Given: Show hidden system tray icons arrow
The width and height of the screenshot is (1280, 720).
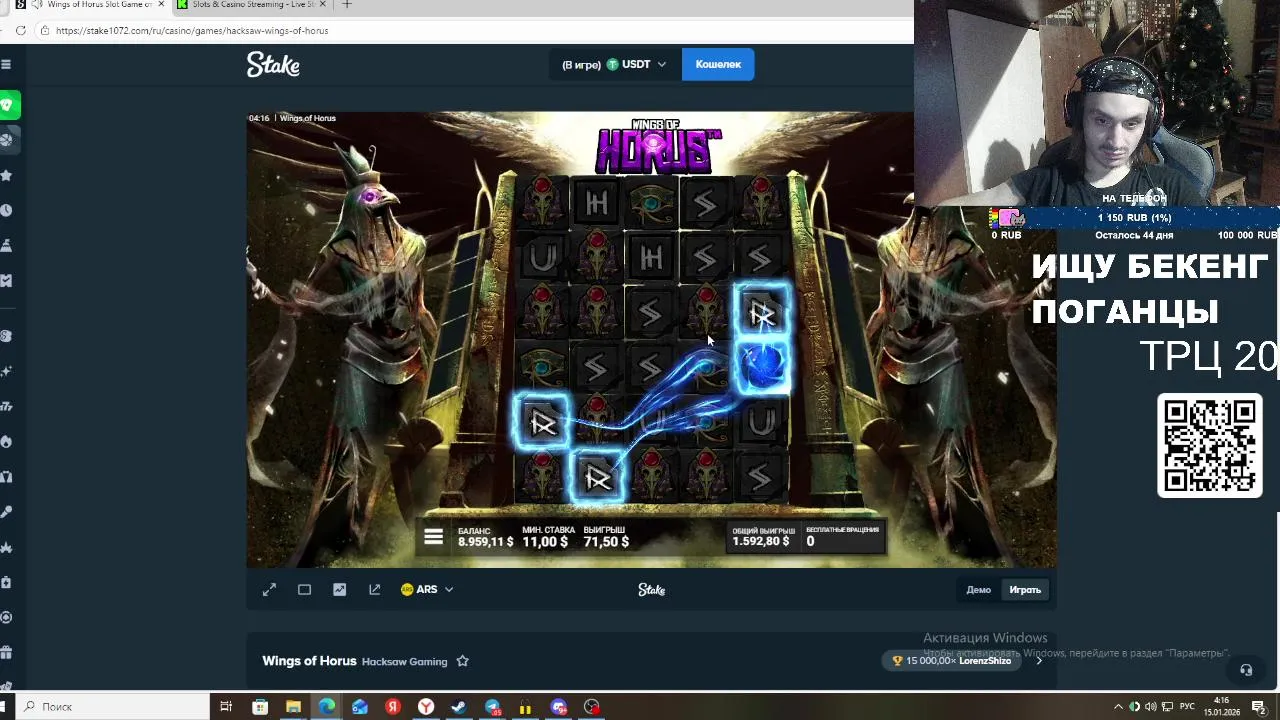Looking at the screenshot, I should 1118,707.
